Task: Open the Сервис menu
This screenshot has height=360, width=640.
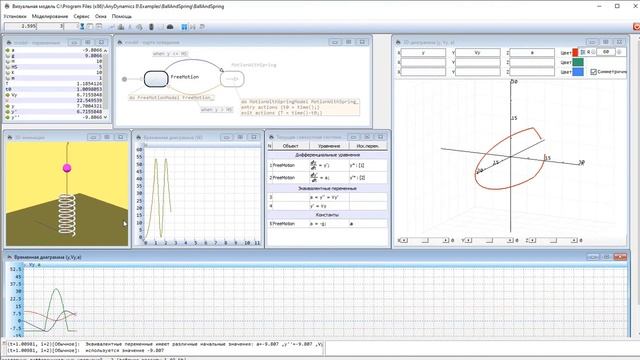Action: pos(81,16)
